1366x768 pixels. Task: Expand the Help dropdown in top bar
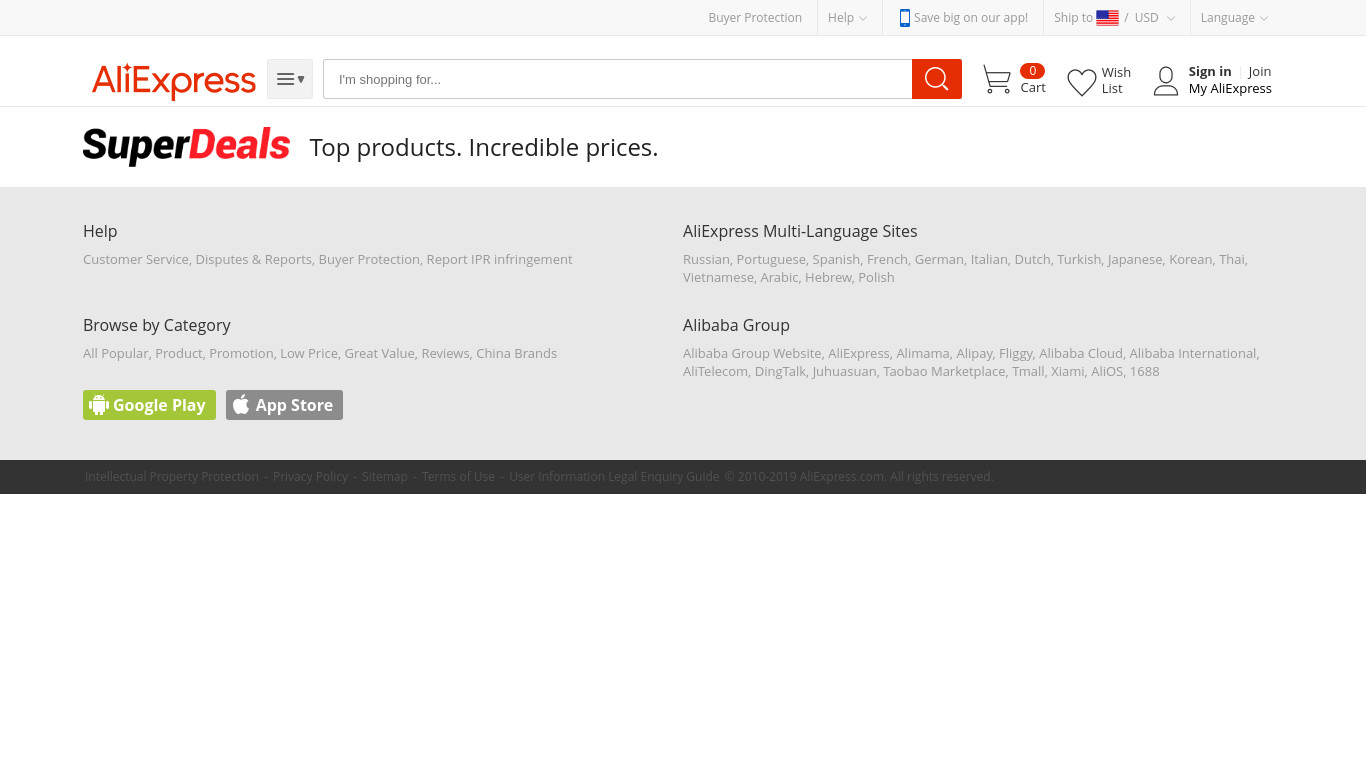(847, 18)
